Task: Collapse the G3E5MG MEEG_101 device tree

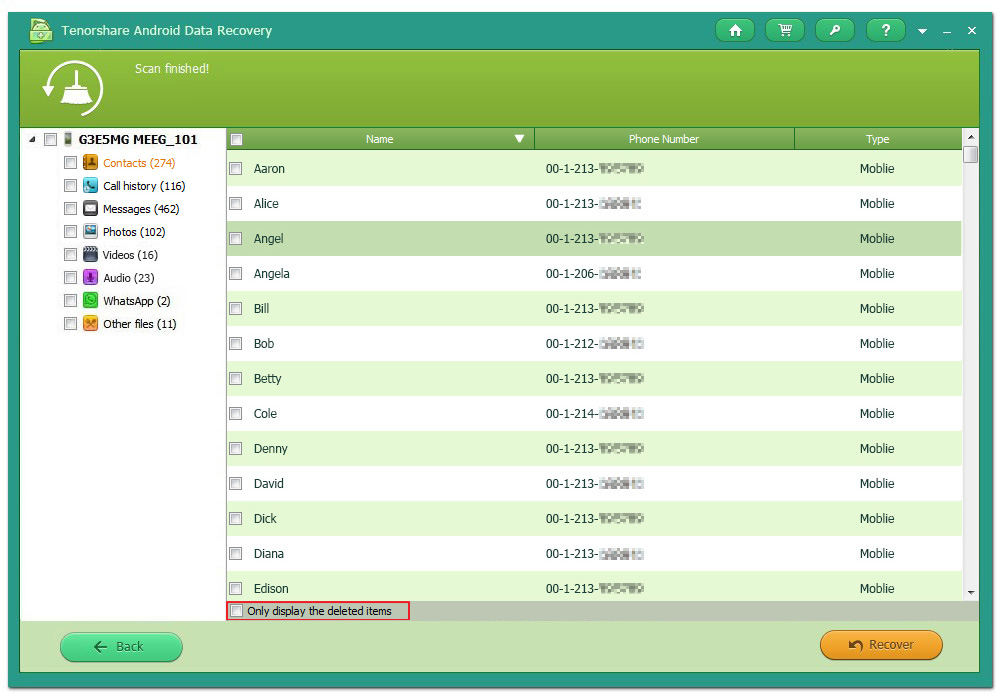Action: click(x=32, y=140)
